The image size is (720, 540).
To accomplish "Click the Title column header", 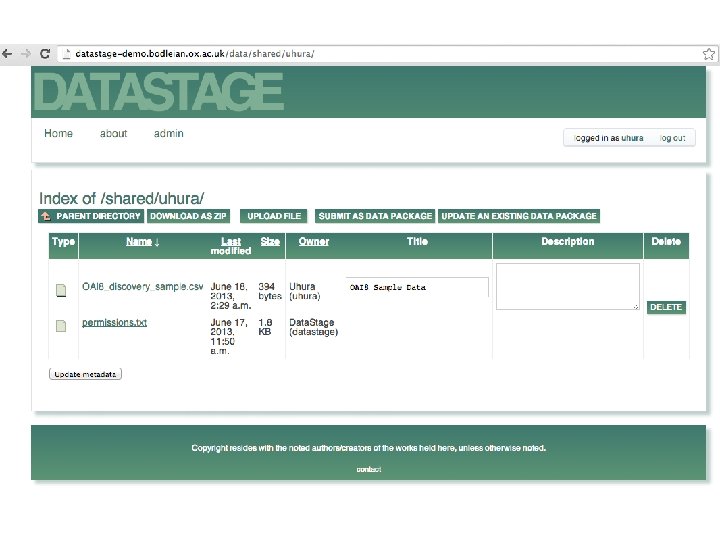I will 417,242.
